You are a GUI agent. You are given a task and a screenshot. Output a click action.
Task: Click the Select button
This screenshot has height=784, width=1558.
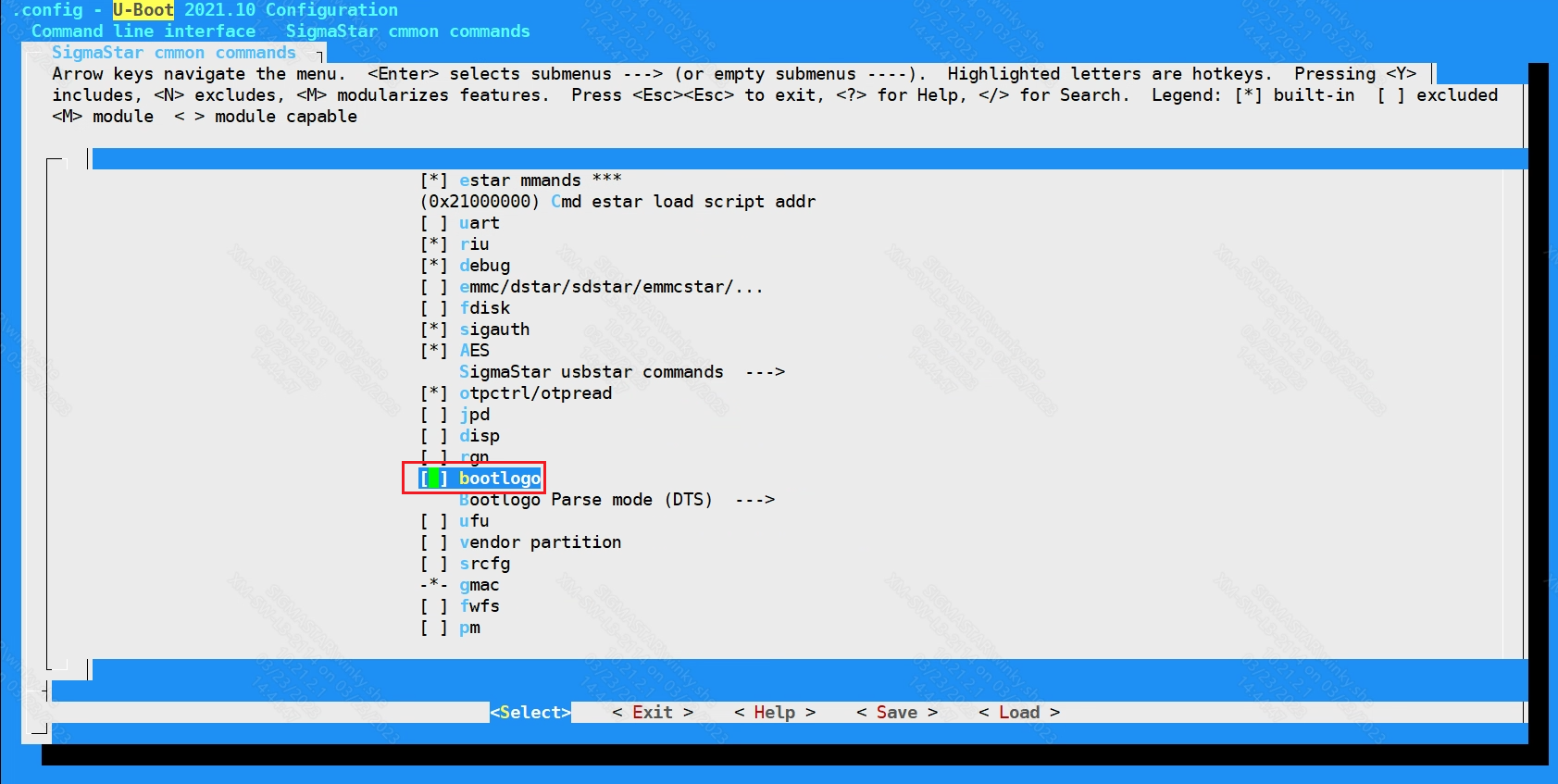tap(530, 713)
